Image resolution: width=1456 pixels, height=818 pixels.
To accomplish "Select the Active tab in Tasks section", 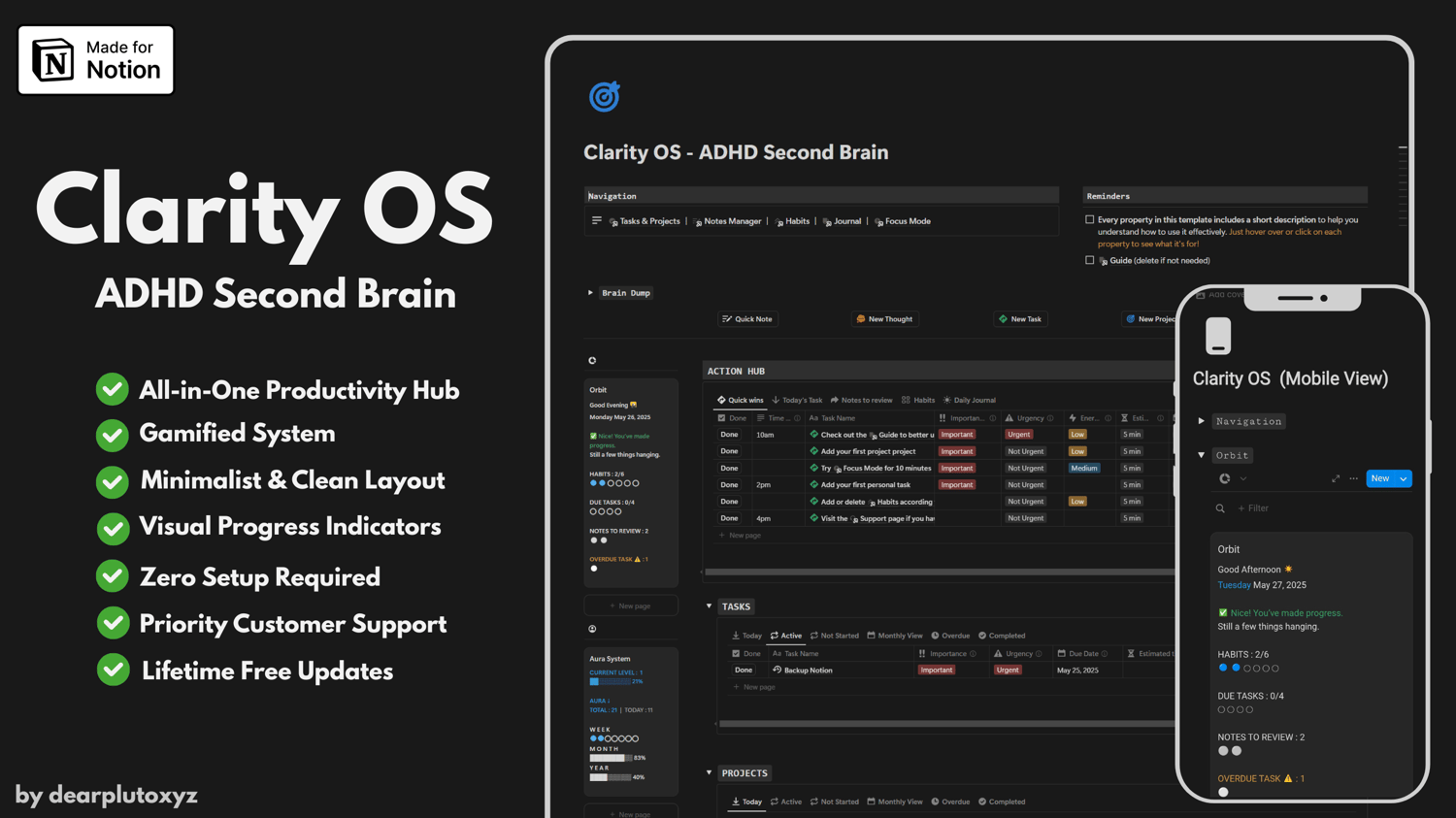I will 786,636.
